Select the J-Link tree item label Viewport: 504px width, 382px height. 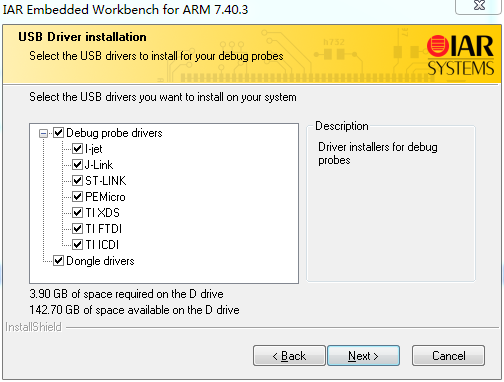99,165
